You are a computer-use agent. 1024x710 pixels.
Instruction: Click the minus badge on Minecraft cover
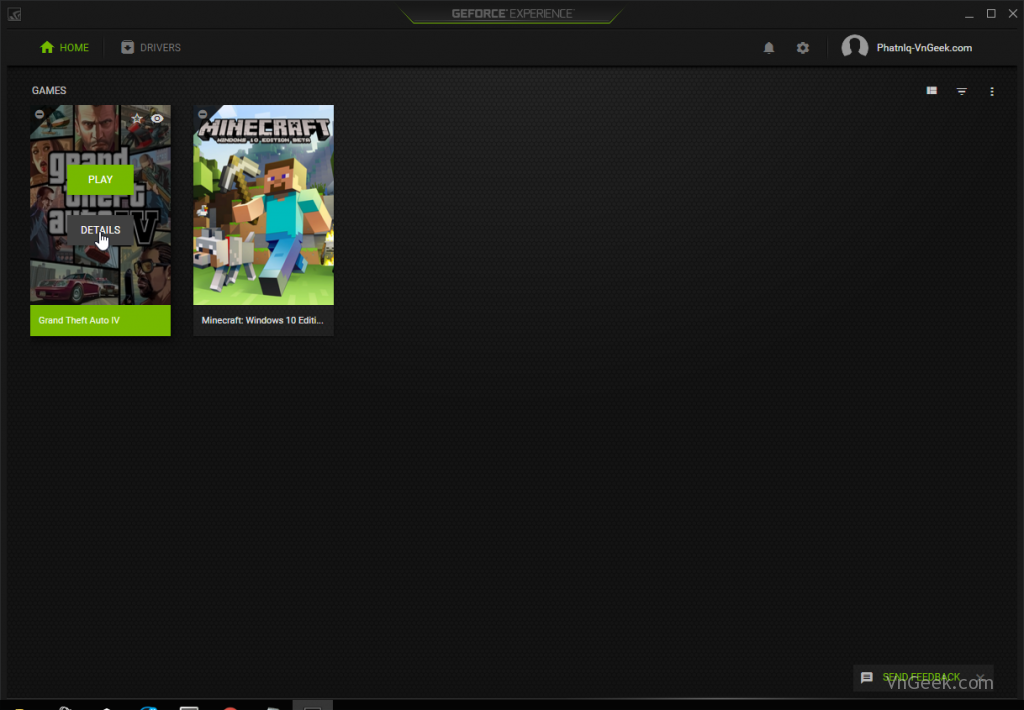(x=202, y=114)
